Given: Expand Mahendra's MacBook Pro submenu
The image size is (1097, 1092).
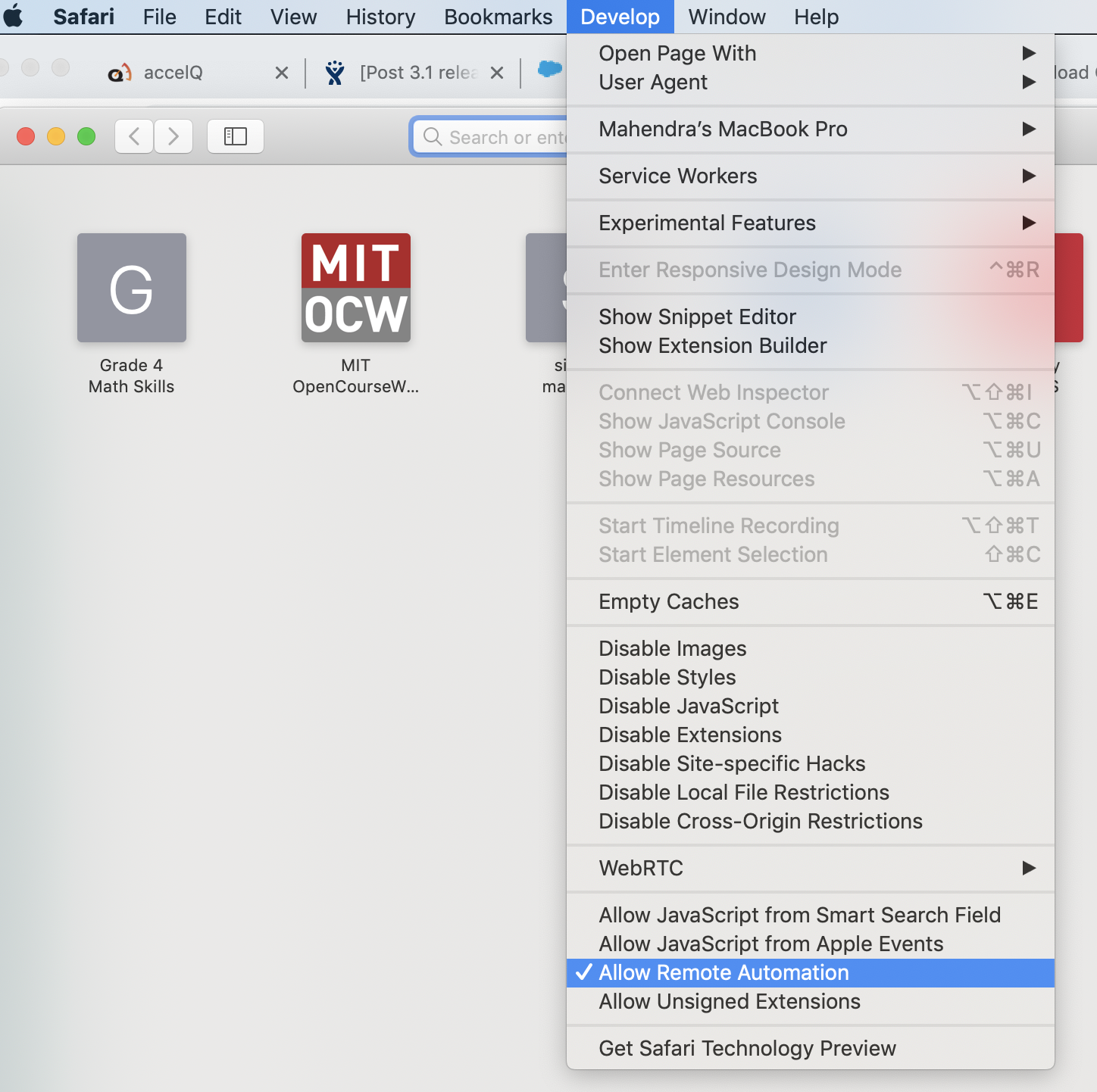Looking at the screenshot, I should point(811,129).
